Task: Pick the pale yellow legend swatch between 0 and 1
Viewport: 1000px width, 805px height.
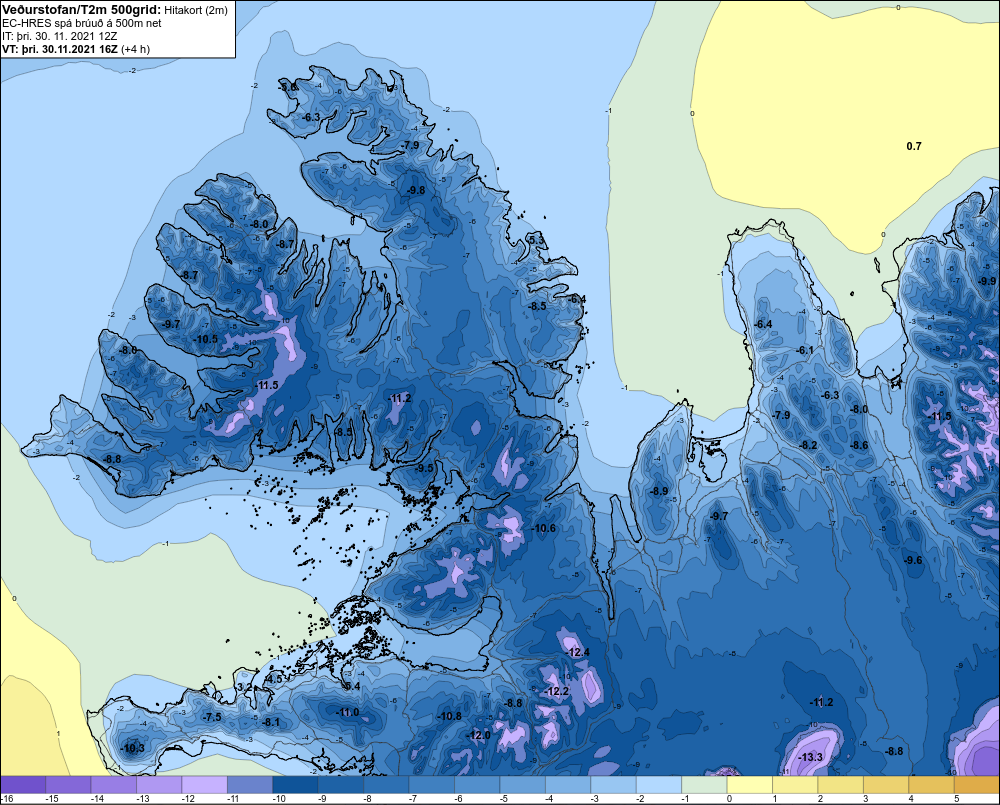Action: point(750,785)
